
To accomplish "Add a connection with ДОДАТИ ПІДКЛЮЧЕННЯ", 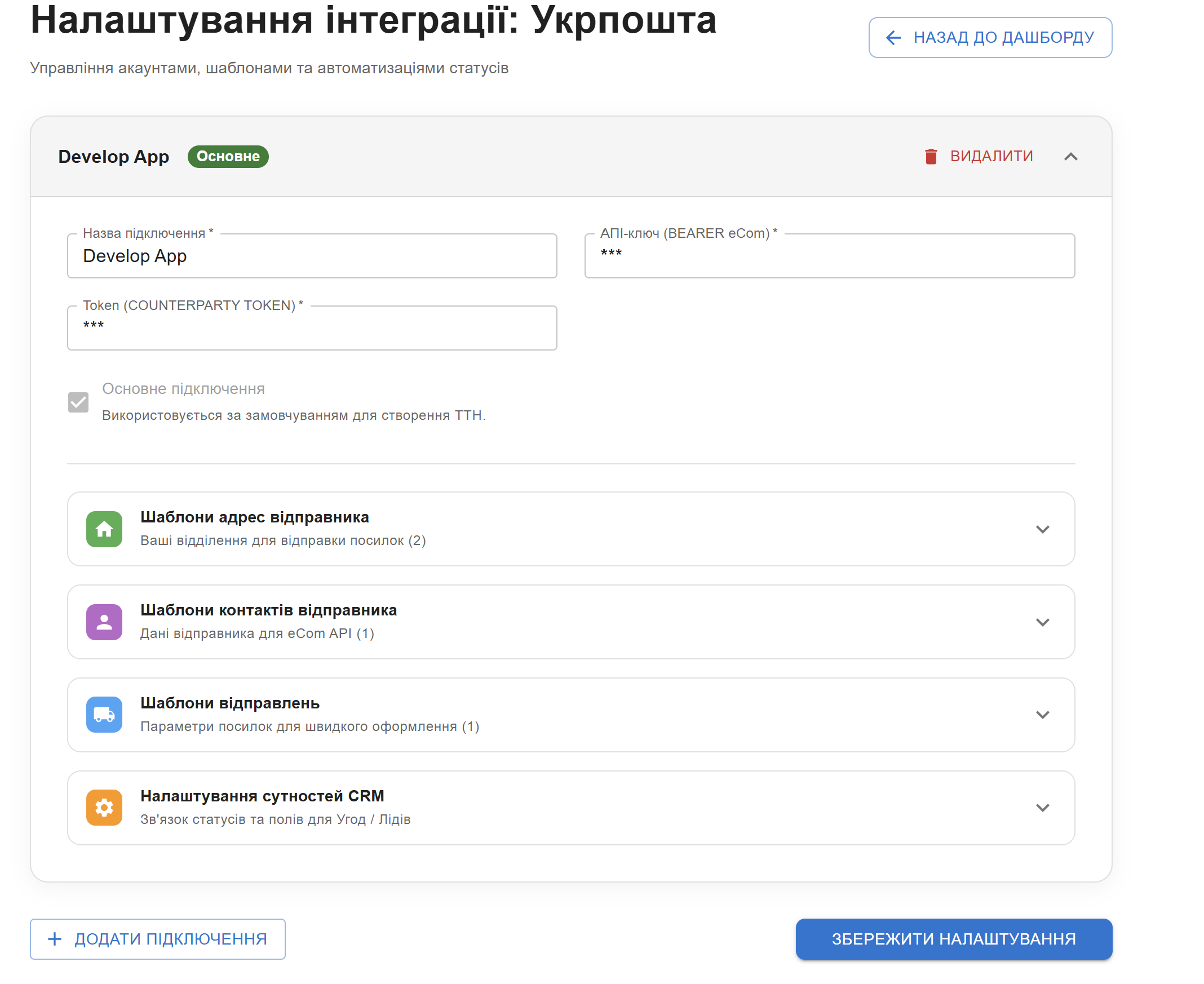I will pyautogui.click(x=158, y=939).
